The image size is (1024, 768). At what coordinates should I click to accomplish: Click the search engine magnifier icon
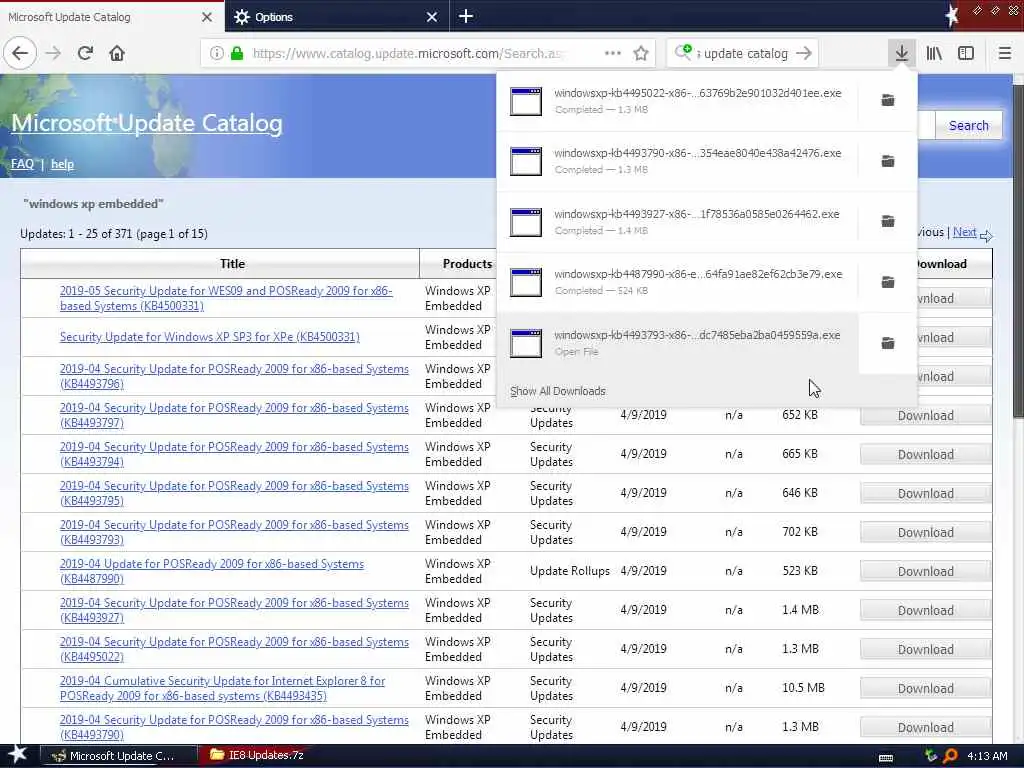coord(683,52)
